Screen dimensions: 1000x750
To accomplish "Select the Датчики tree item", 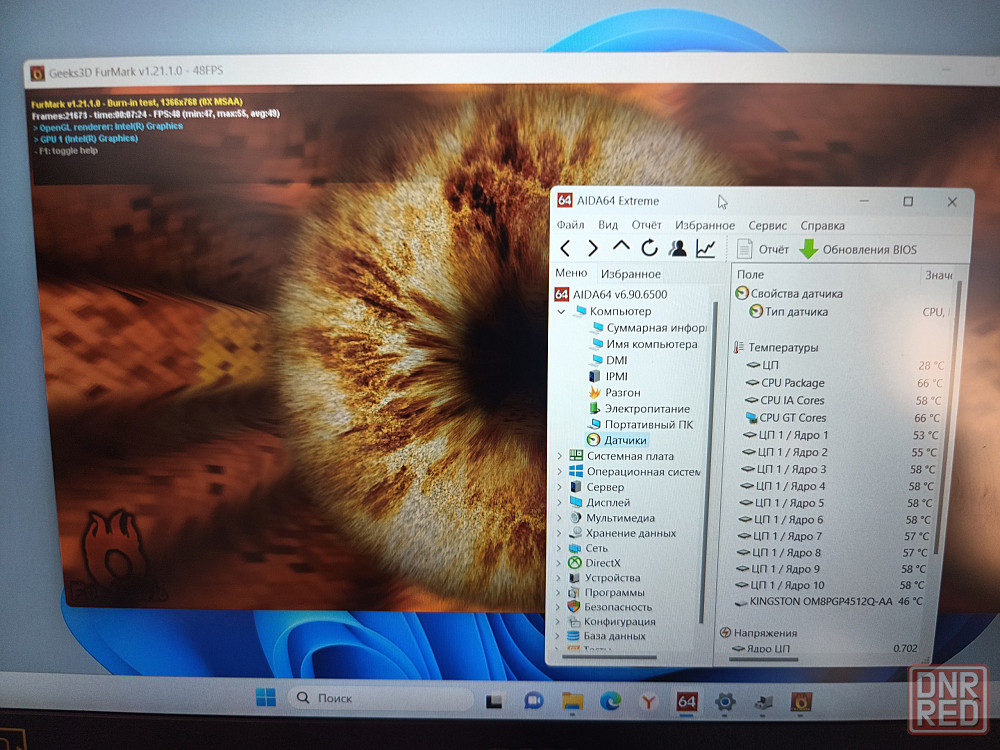I will click(x=617, y=440).
